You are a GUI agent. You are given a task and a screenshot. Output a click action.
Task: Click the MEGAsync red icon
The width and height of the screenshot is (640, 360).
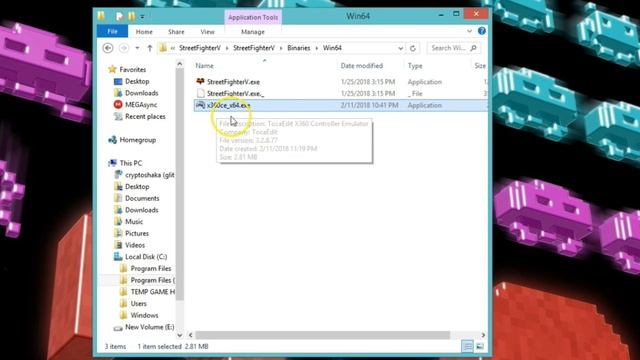pyautogui.click(x=118, y=104)
